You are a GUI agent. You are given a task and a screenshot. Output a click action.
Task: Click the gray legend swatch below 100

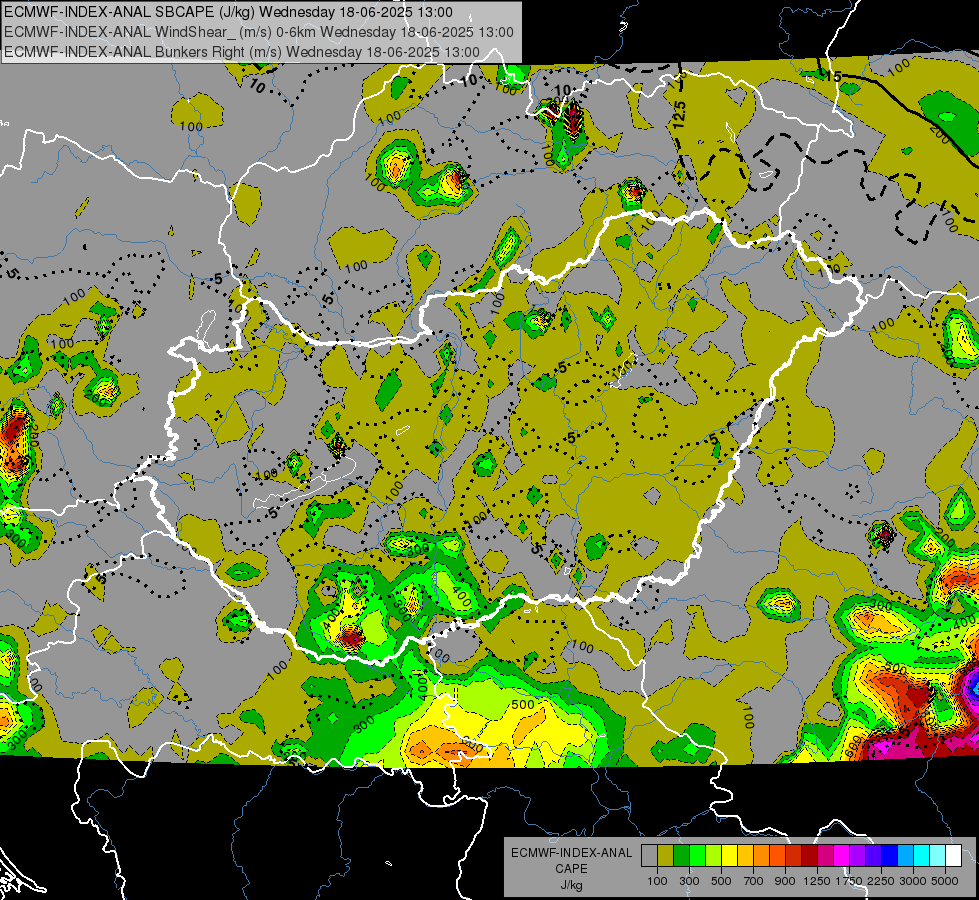pos(649,856)
